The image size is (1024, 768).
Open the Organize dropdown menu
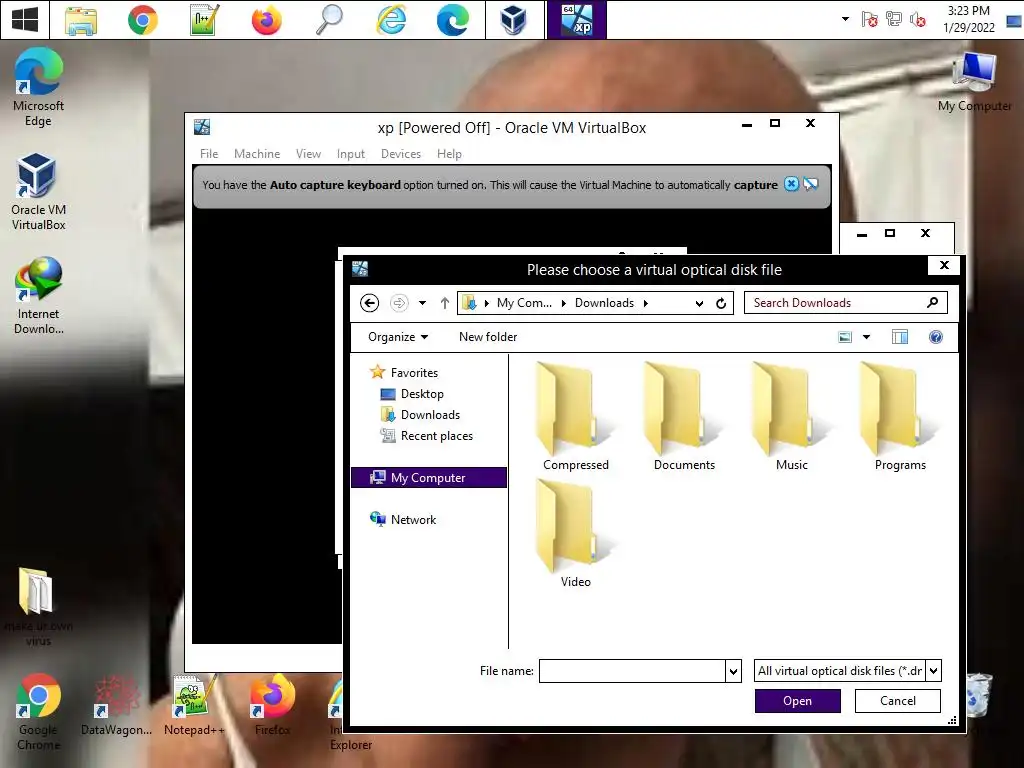click(x=398, y=337)
